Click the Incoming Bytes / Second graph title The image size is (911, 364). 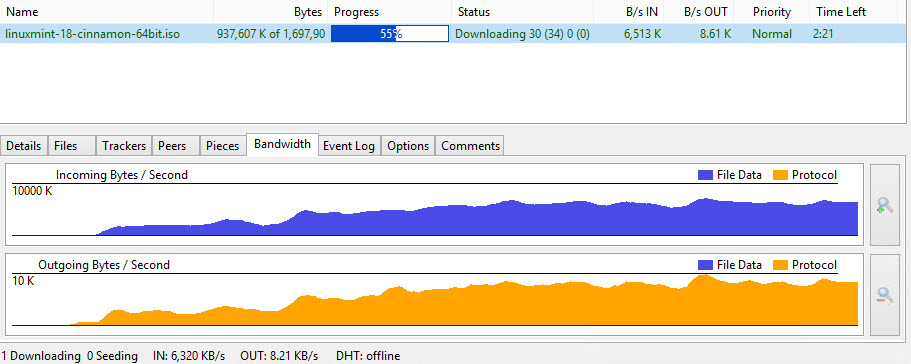coord(122,175)
